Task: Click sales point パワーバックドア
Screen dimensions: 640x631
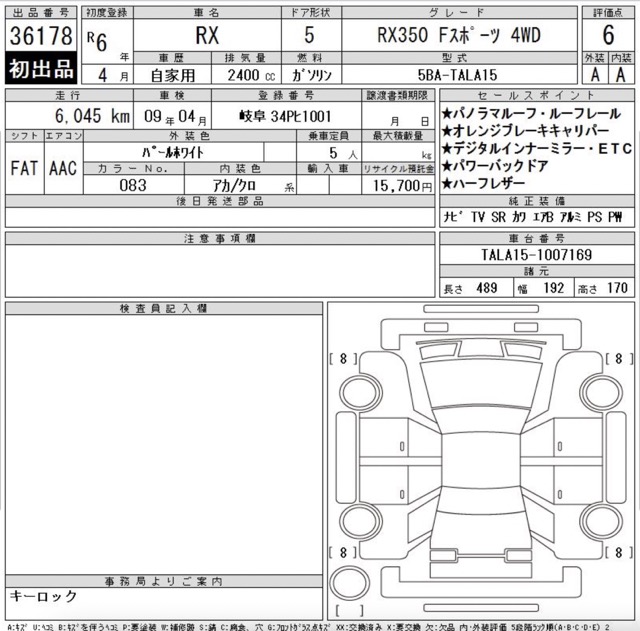Action: 495,166
